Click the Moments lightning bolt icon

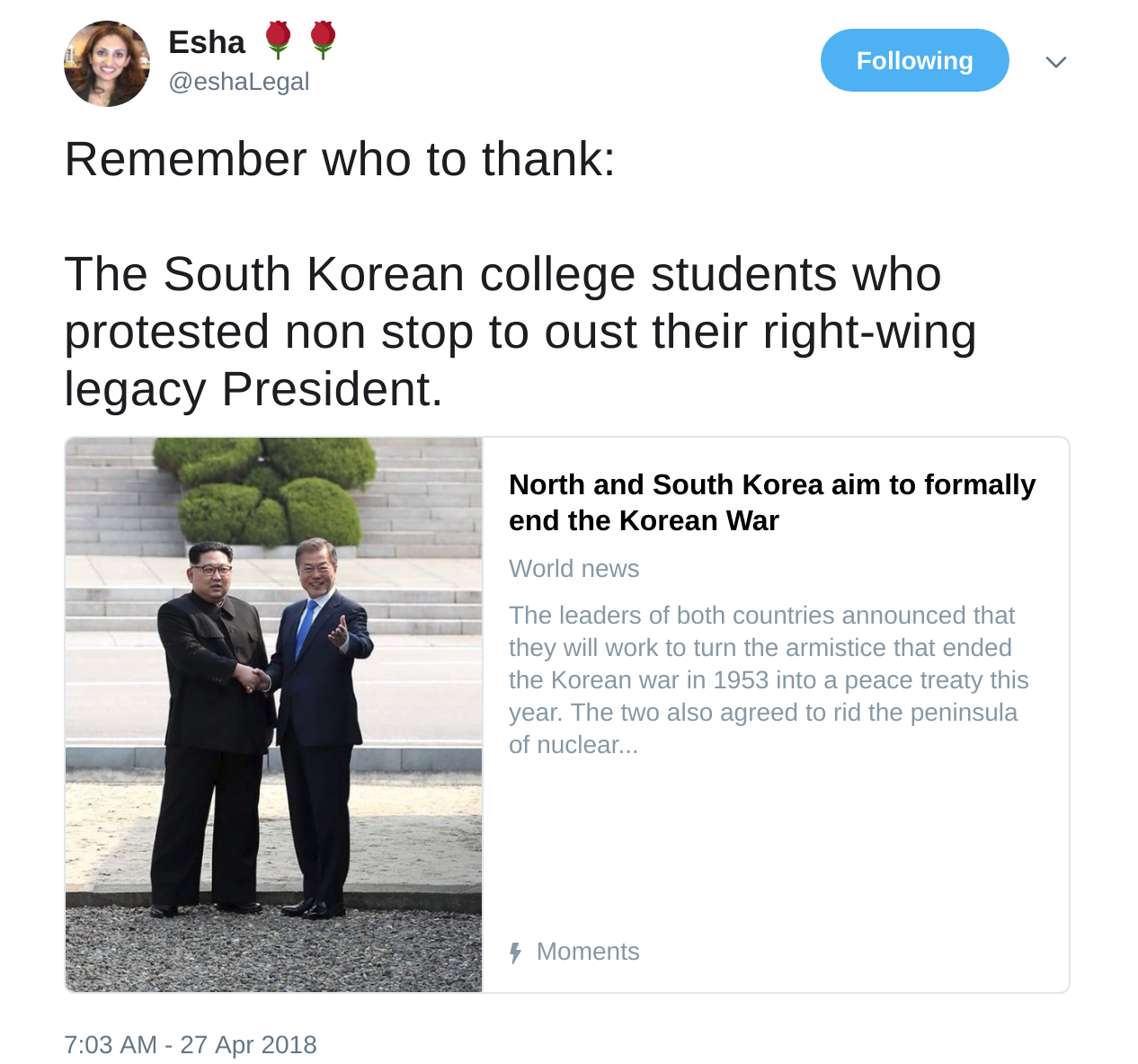515,953
